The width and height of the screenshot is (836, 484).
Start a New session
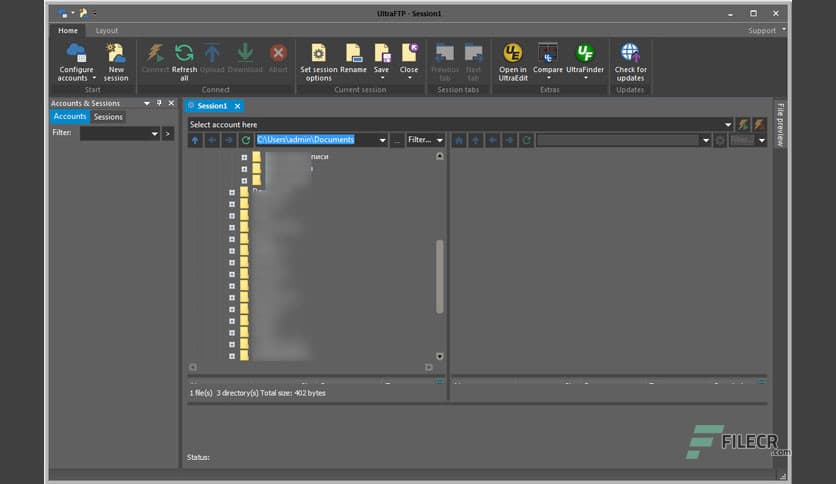(116, 61)
